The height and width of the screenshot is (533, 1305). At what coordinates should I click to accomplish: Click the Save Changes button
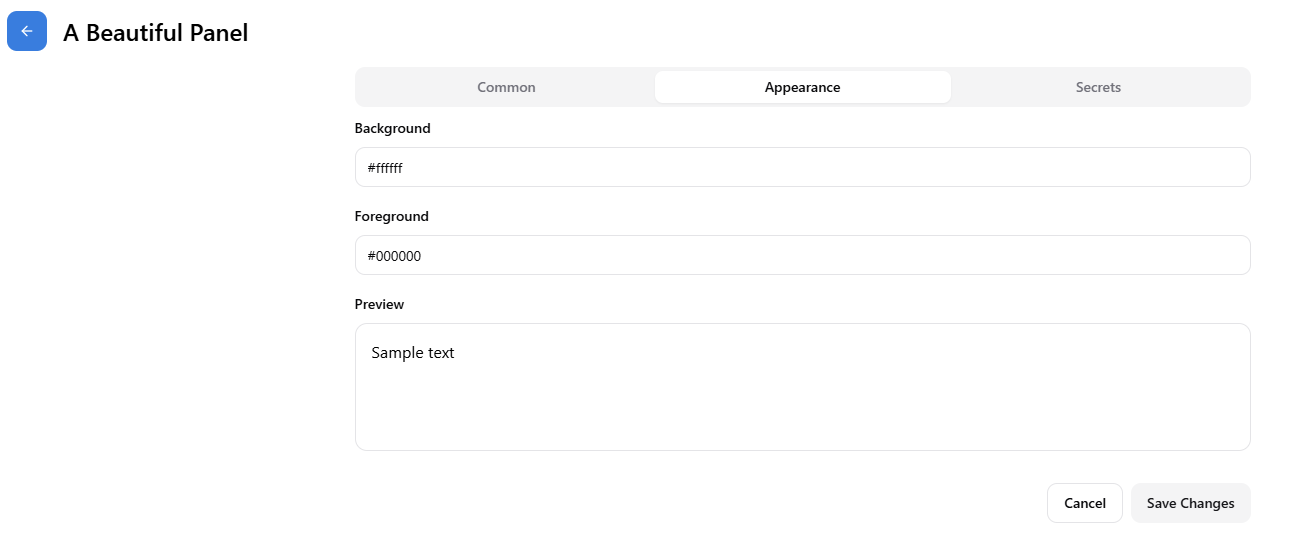point(1190,503)
